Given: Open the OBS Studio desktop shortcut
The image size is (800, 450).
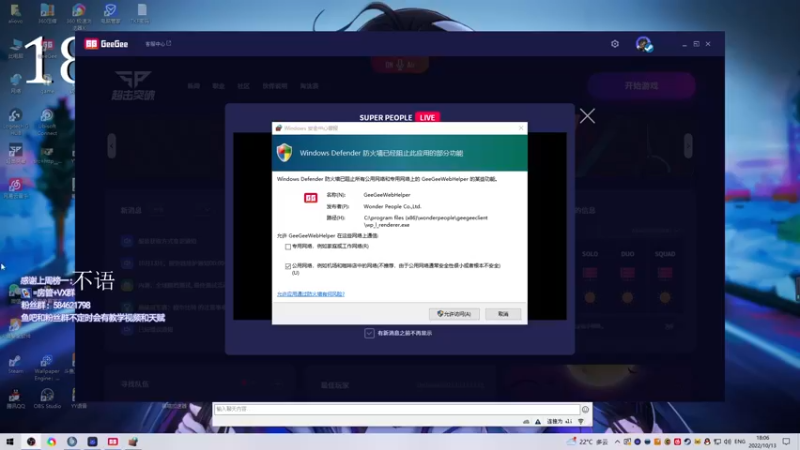Looking at the screenshot, I should tap(47, 399).
